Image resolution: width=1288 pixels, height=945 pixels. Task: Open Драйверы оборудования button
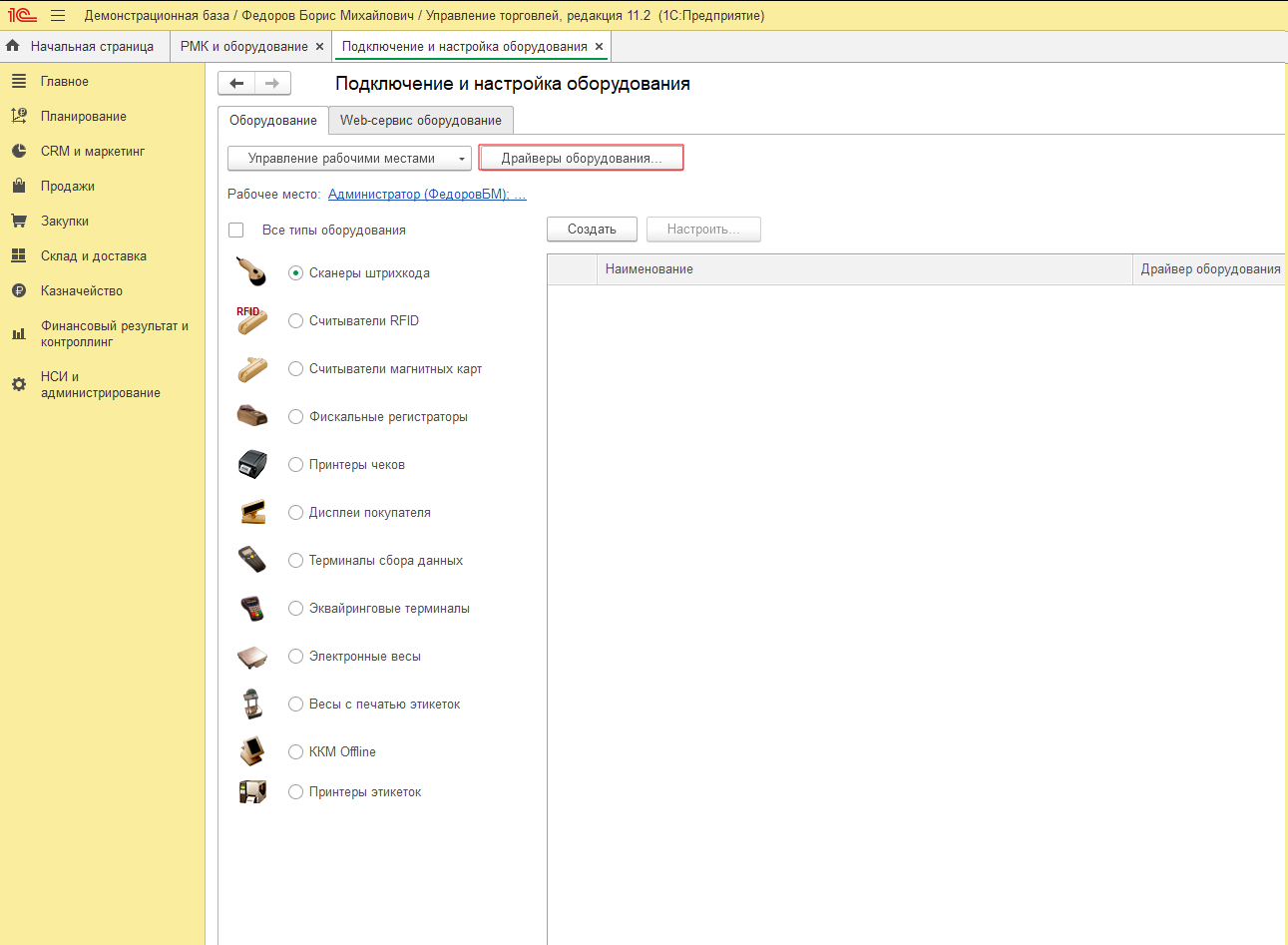582,159
